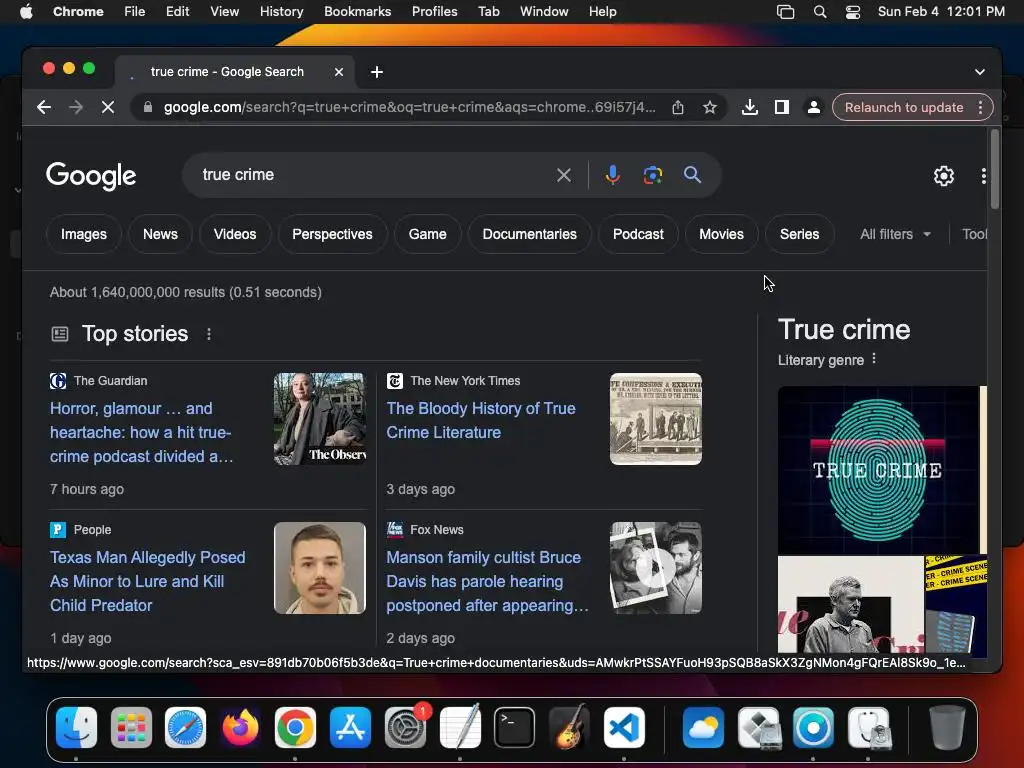1024x768 pixels.
Task: Select the Documentaries filter chip
Action: tap(530, 234)
